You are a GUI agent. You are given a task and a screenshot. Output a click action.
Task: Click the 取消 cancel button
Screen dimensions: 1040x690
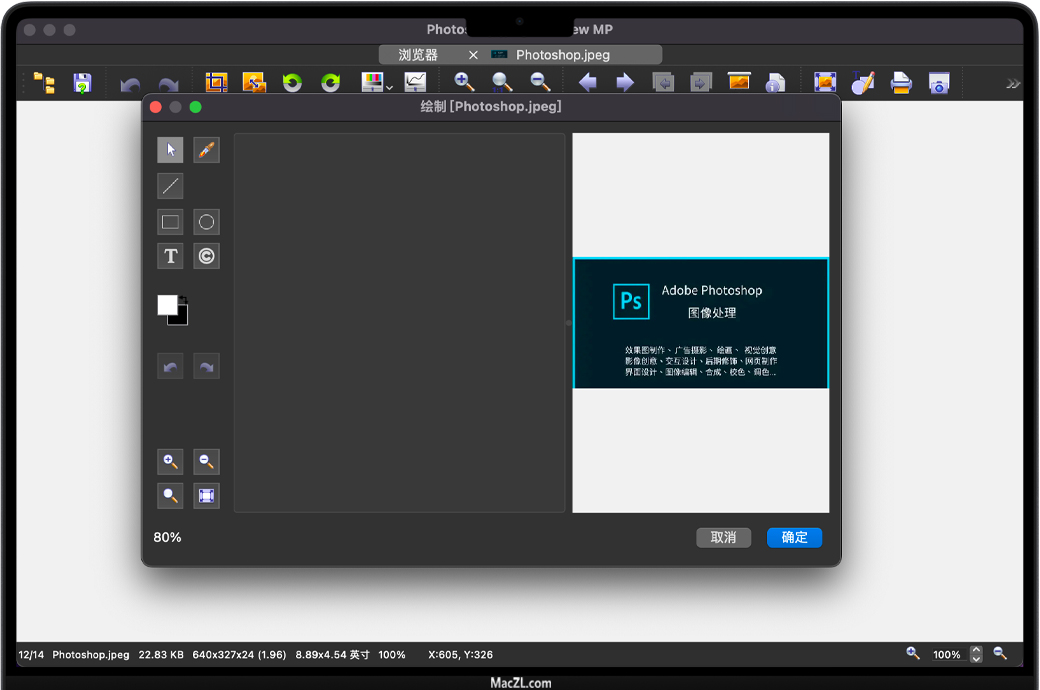723,537
